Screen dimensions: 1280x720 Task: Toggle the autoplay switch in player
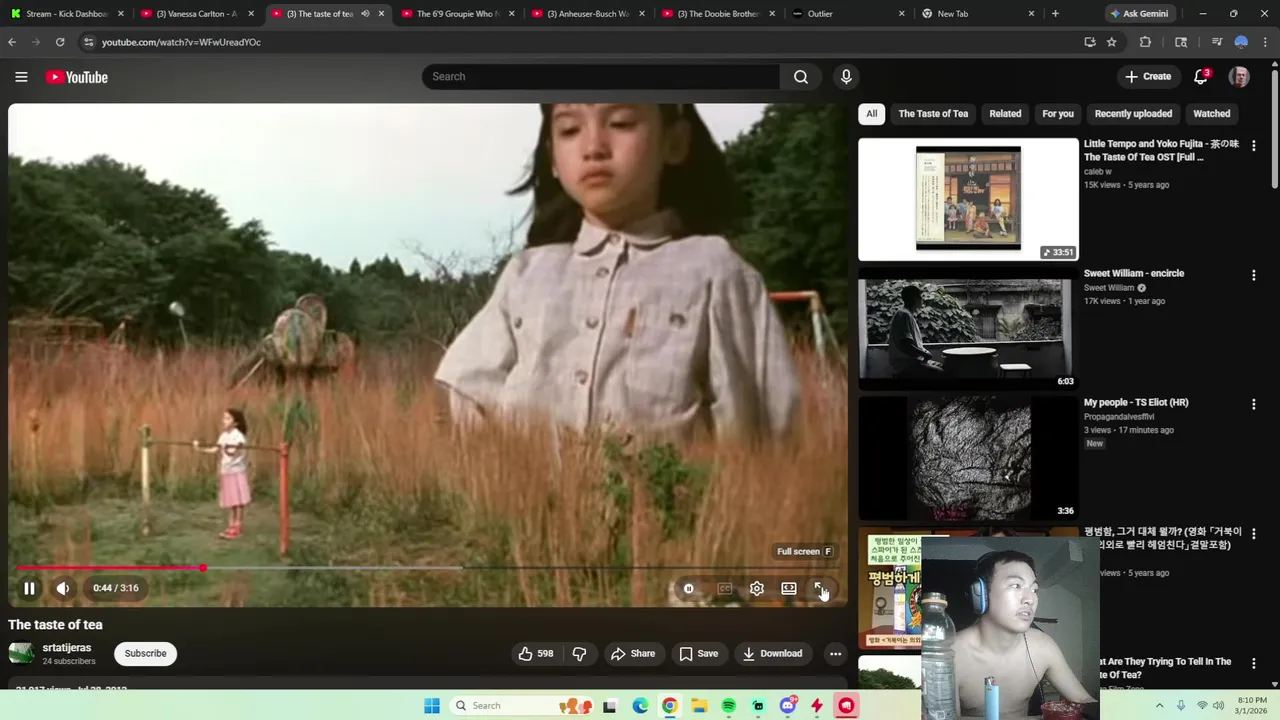point(689,588)
